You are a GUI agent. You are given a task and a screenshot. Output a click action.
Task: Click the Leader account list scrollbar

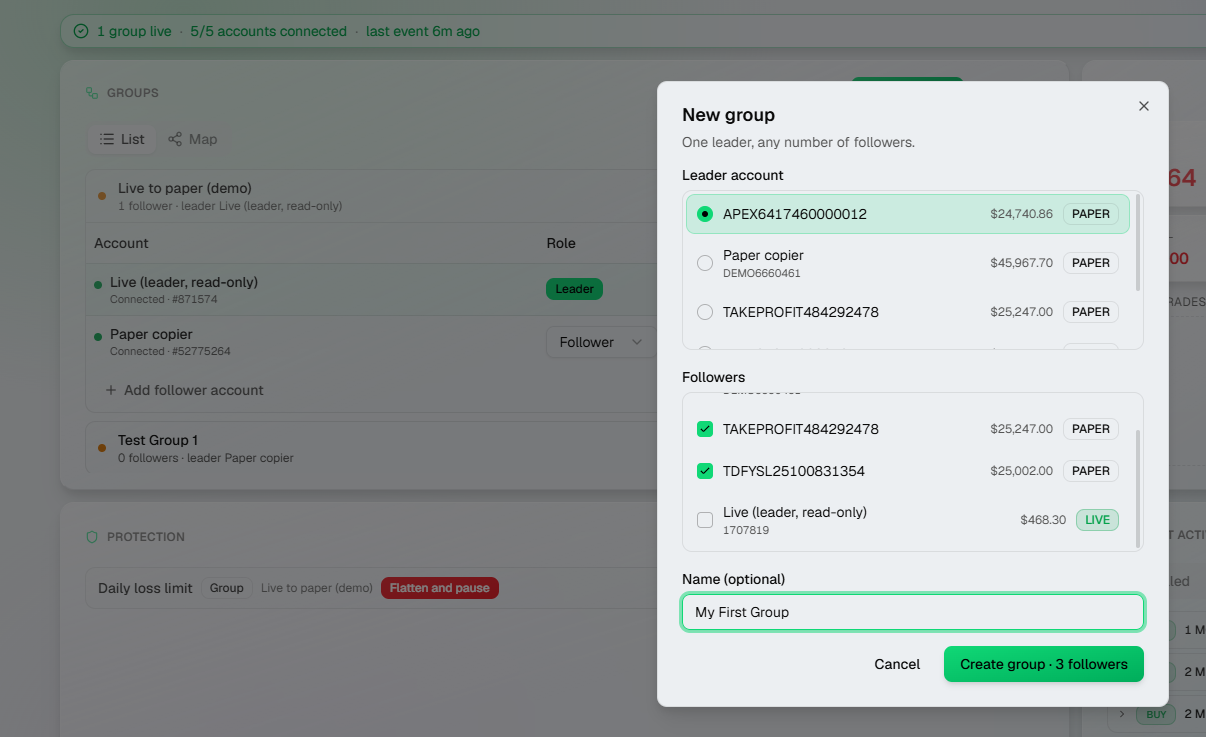[x=1138, y=244]
